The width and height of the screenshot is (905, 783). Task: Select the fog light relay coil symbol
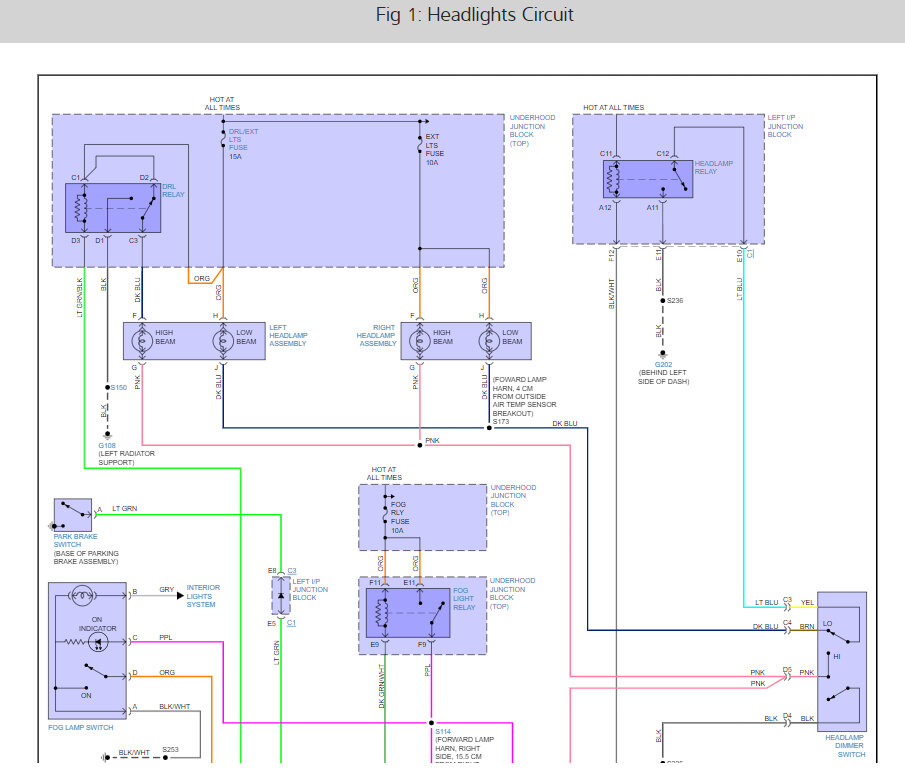[x=382, y=612]
